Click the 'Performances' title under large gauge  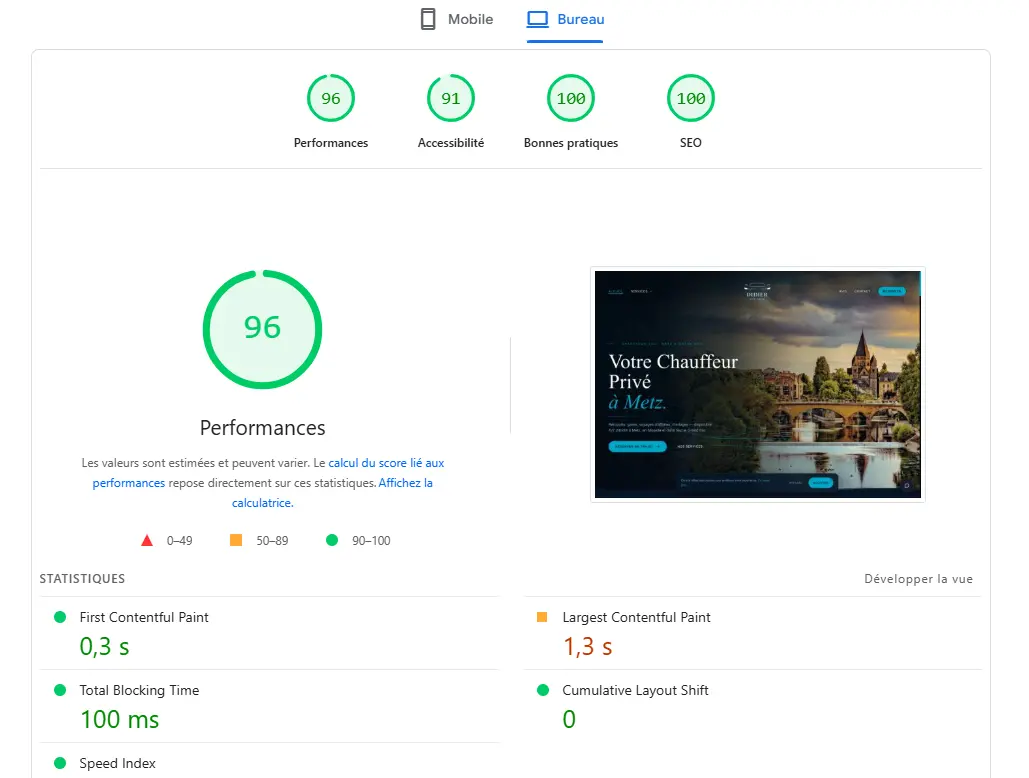pos(262,428)
